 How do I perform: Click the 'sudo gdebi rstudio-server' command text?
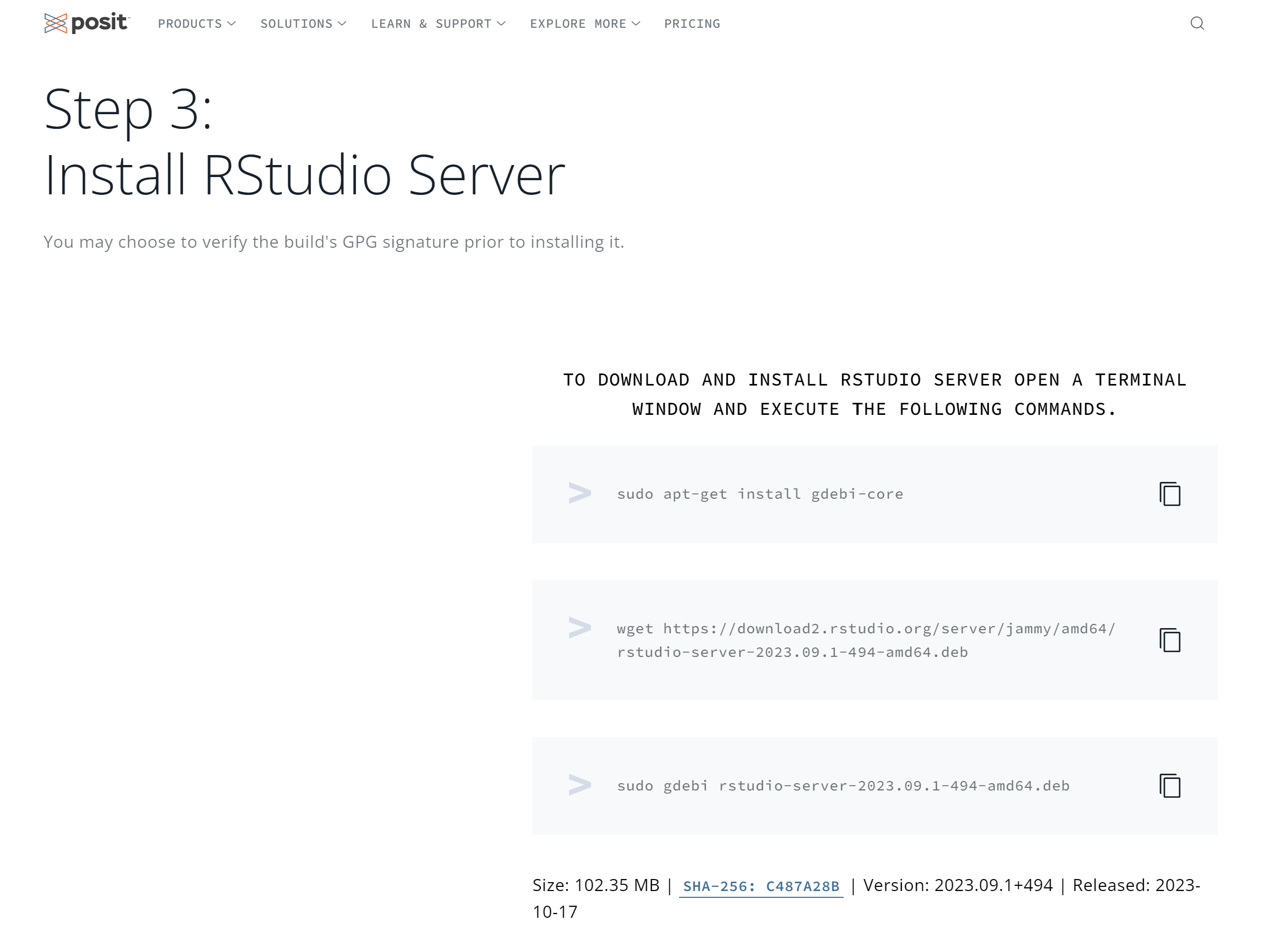coord(844,786)
